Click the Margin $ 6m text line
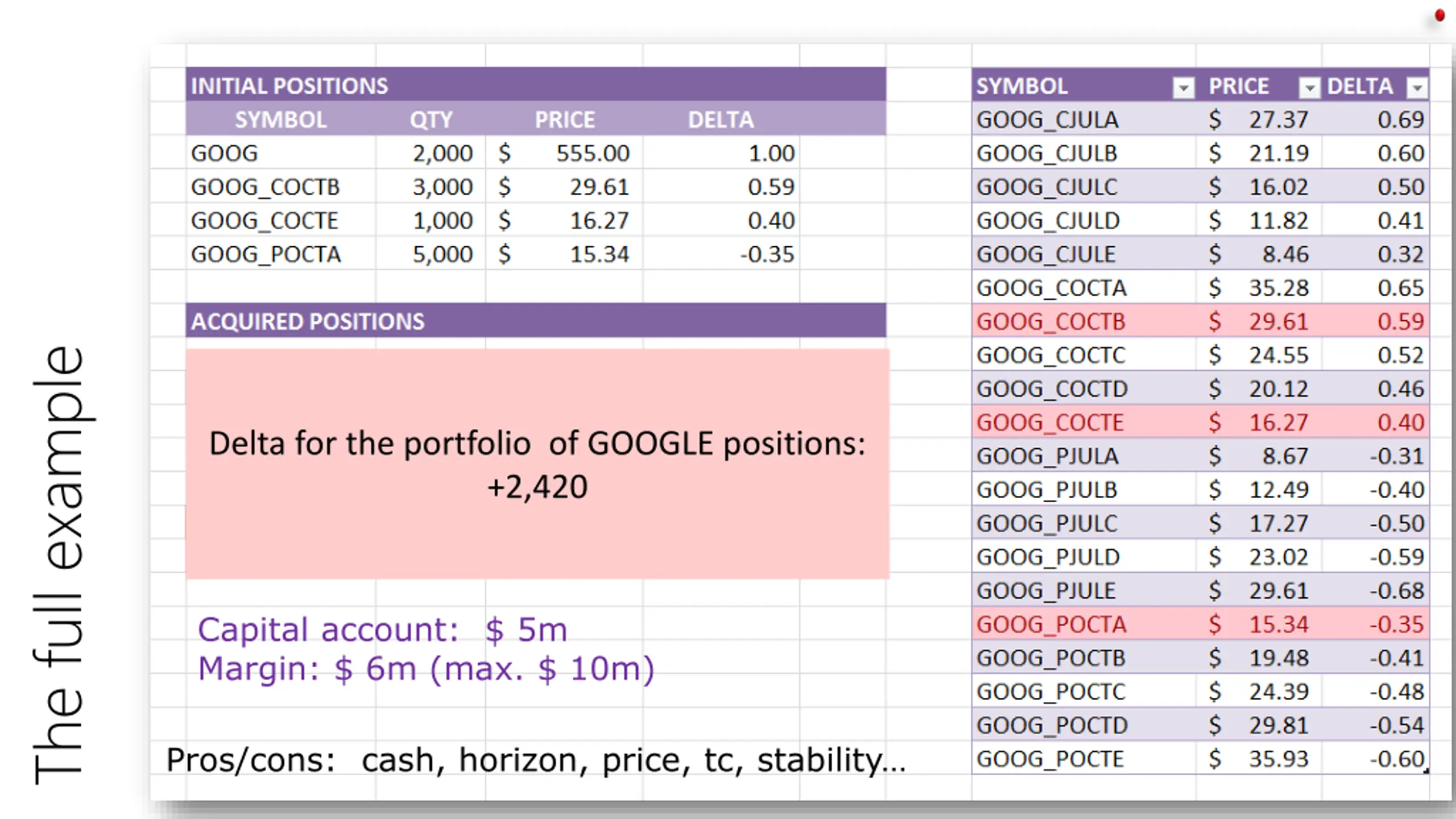1456x819 pixels. click(x=426, y=669)
